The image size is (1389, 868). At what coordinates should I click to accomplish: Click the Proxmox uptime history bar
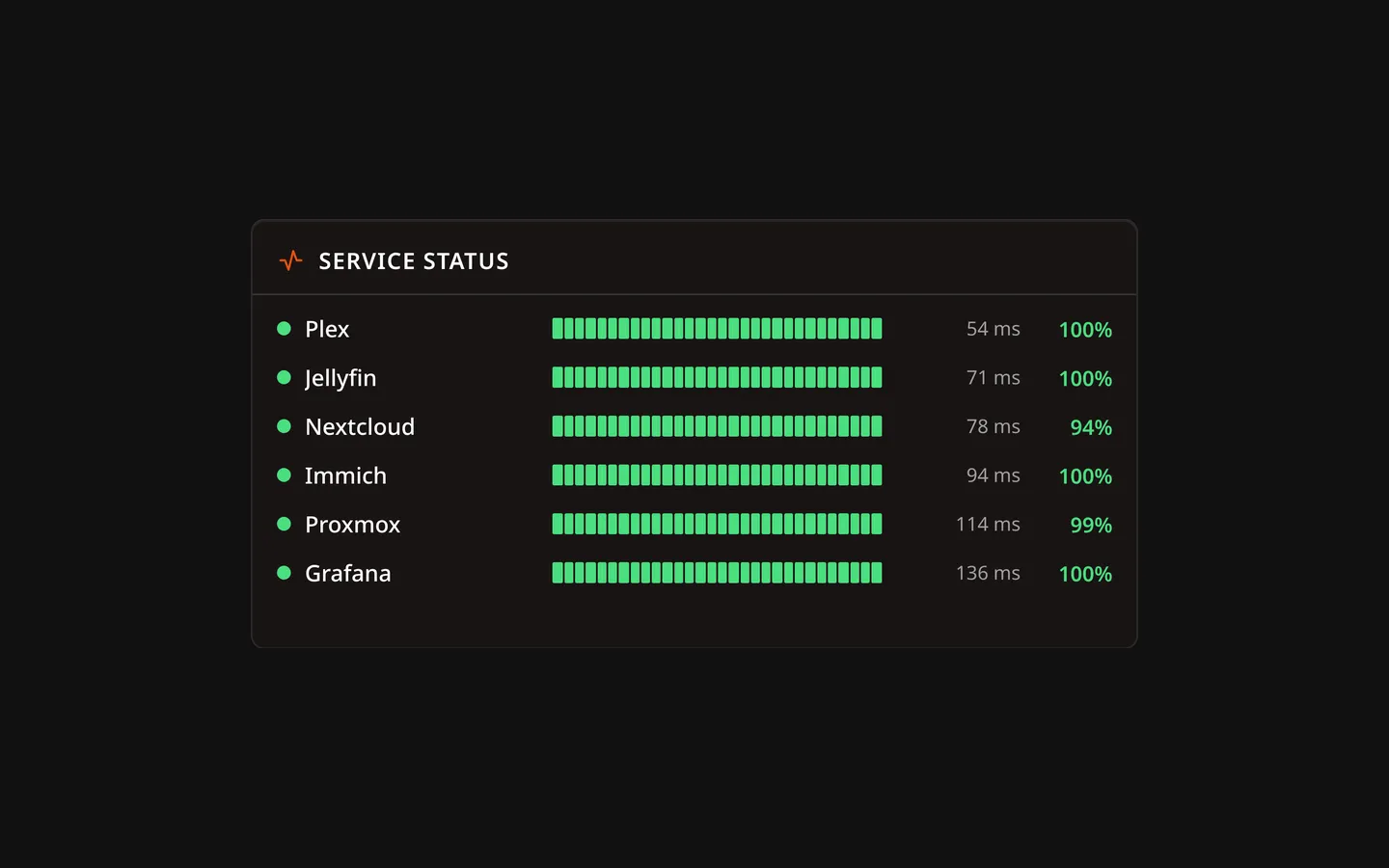[x=717, y=524]
